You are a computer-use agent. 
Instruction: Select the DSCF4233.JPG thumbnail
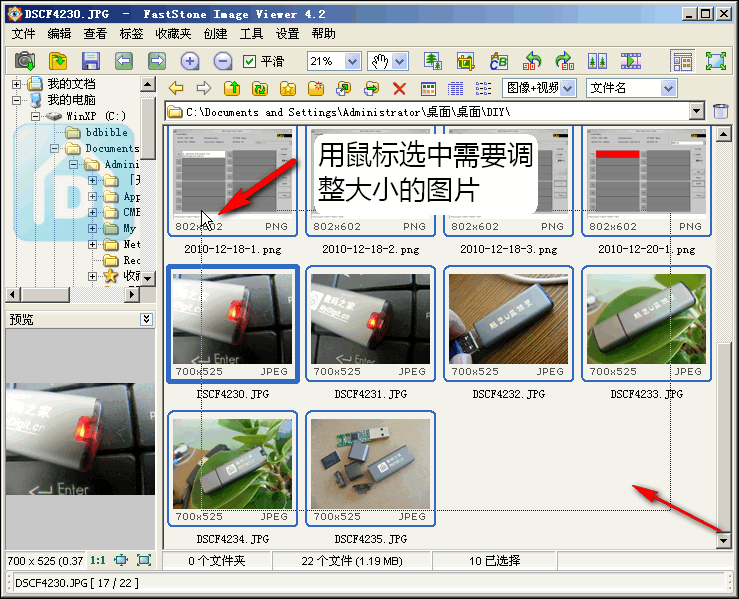pos(646,323)
